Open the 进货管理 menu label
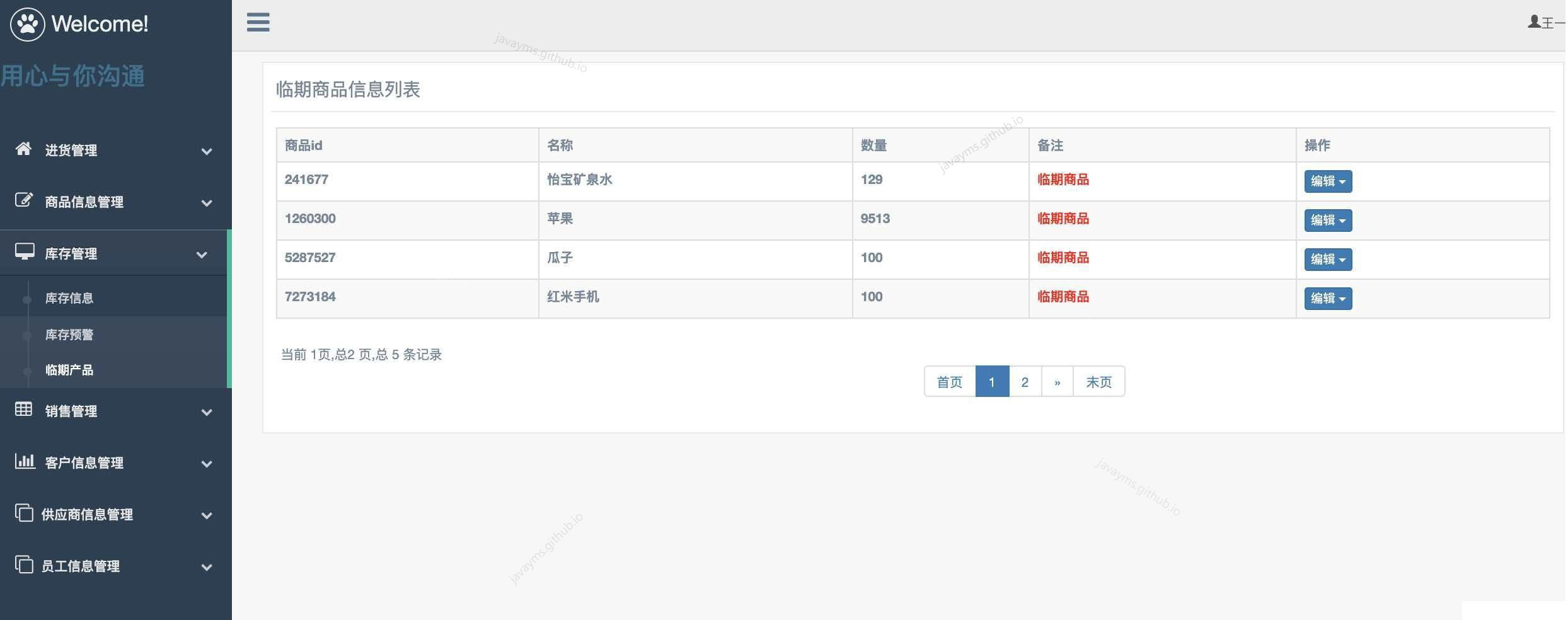 pyautogui.click(x=71, y=150)
